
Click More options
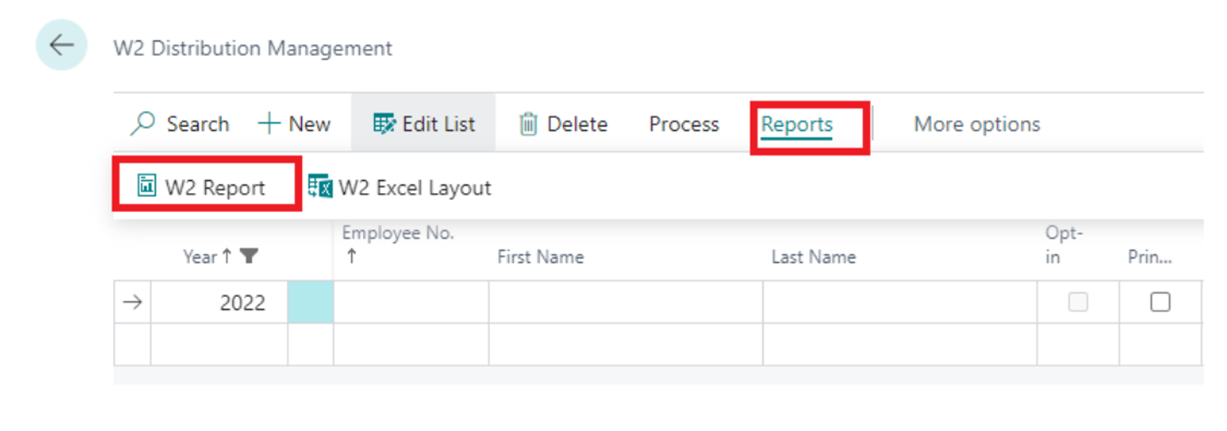[x=977, y=124]
